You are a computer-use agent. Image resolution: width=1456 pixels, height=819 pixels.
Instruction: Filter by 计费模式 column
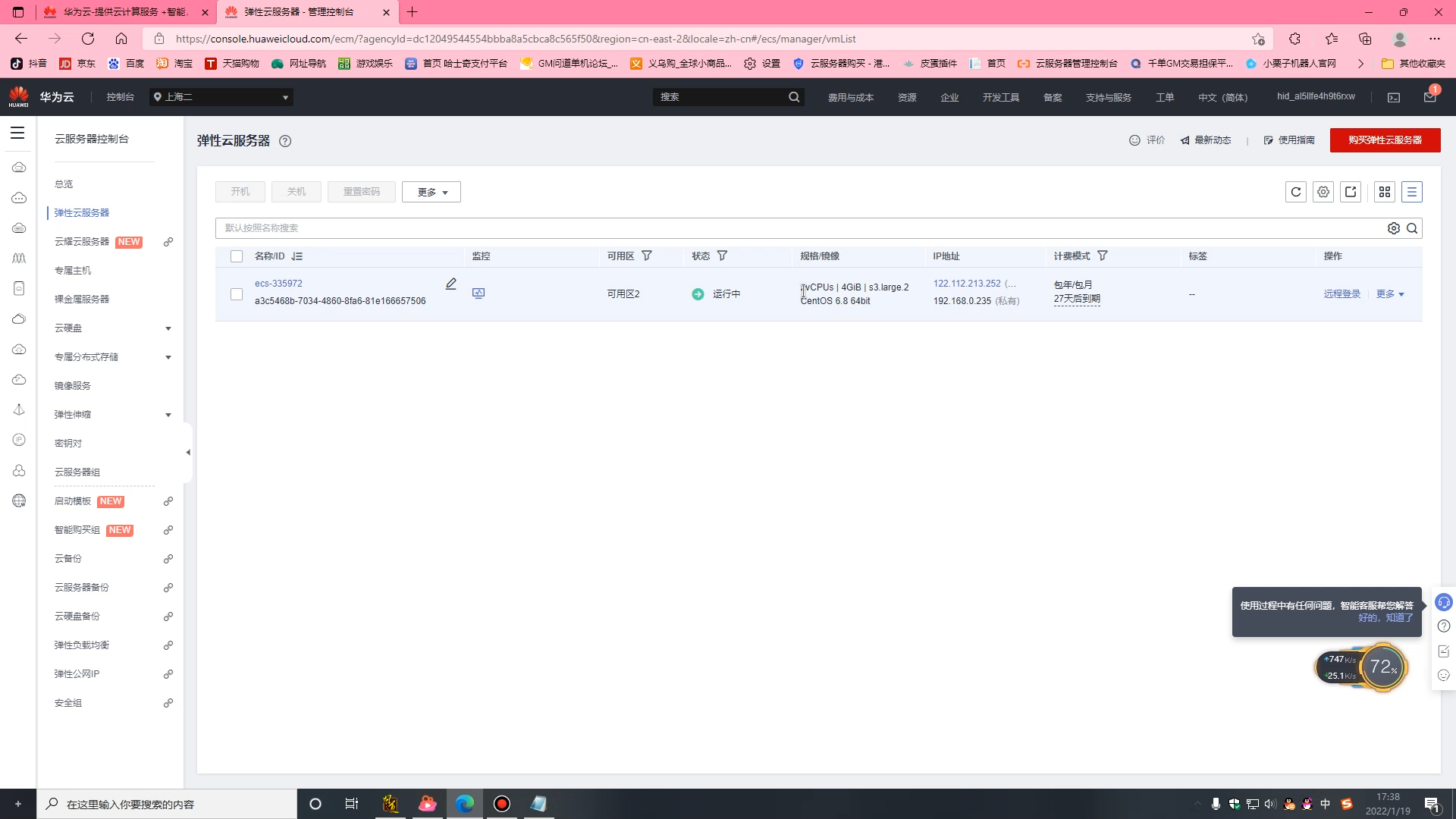(x=1103, y=256)
